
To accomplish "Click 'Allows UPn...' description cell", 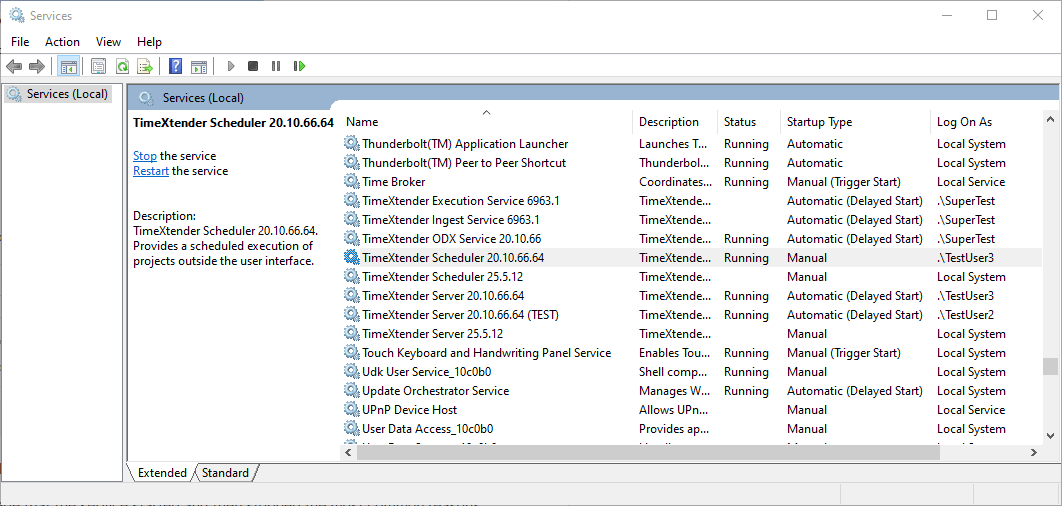I will pos(674,409).
